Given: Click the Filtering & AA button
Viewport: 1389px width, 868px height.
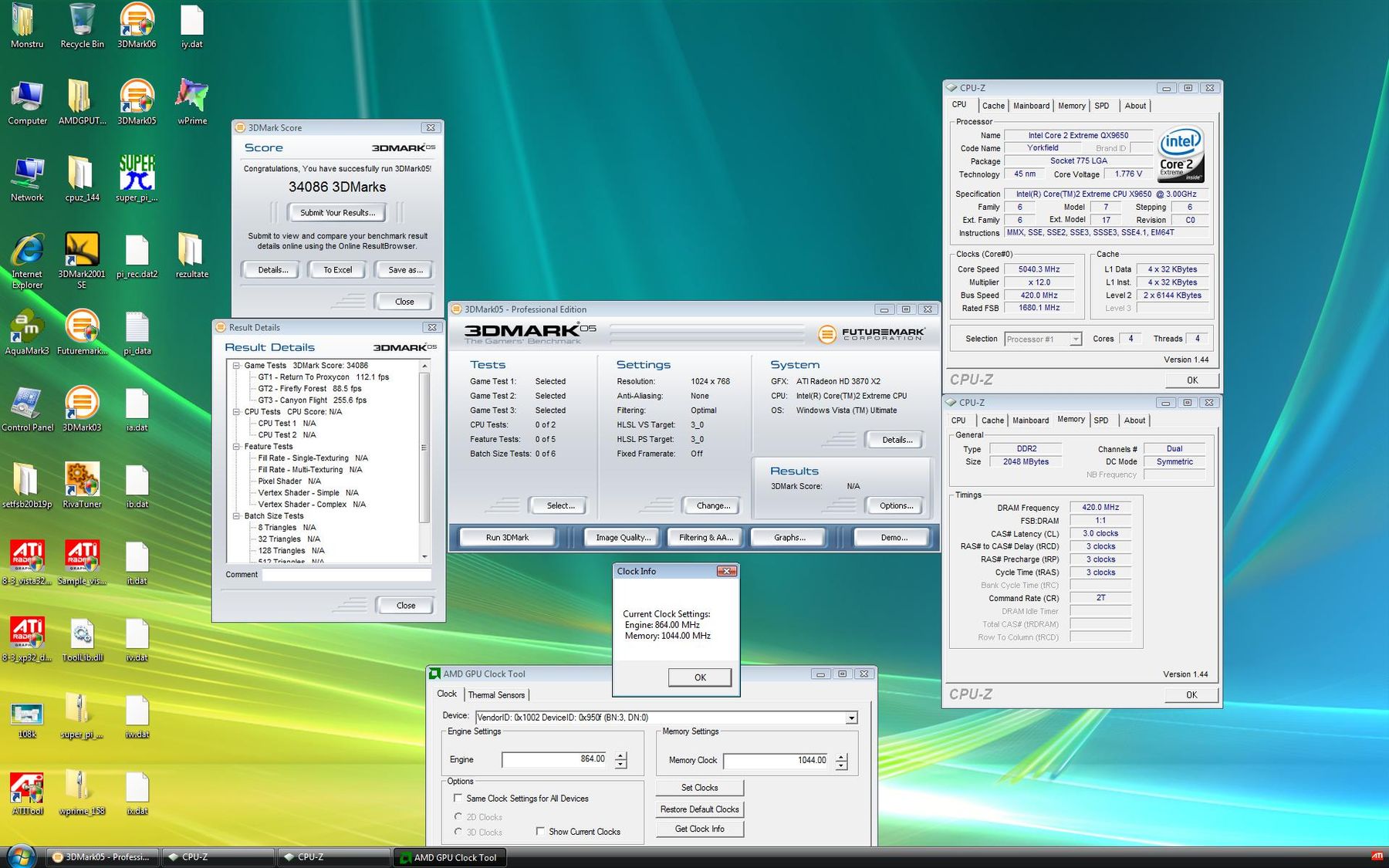Looking at the screenshot, I should (705, 538).
